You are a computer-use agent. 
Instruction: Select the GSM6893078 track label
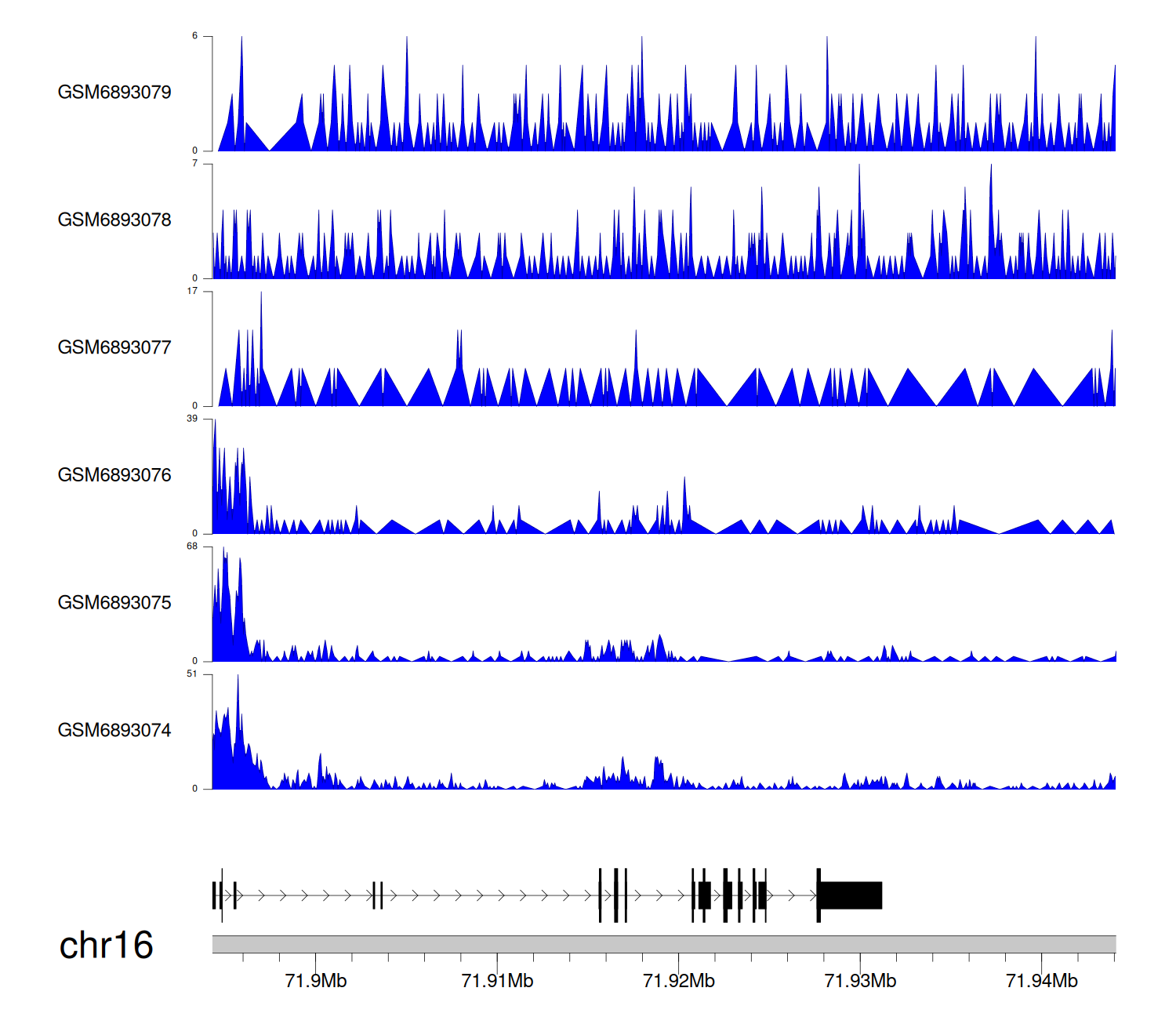114,220
